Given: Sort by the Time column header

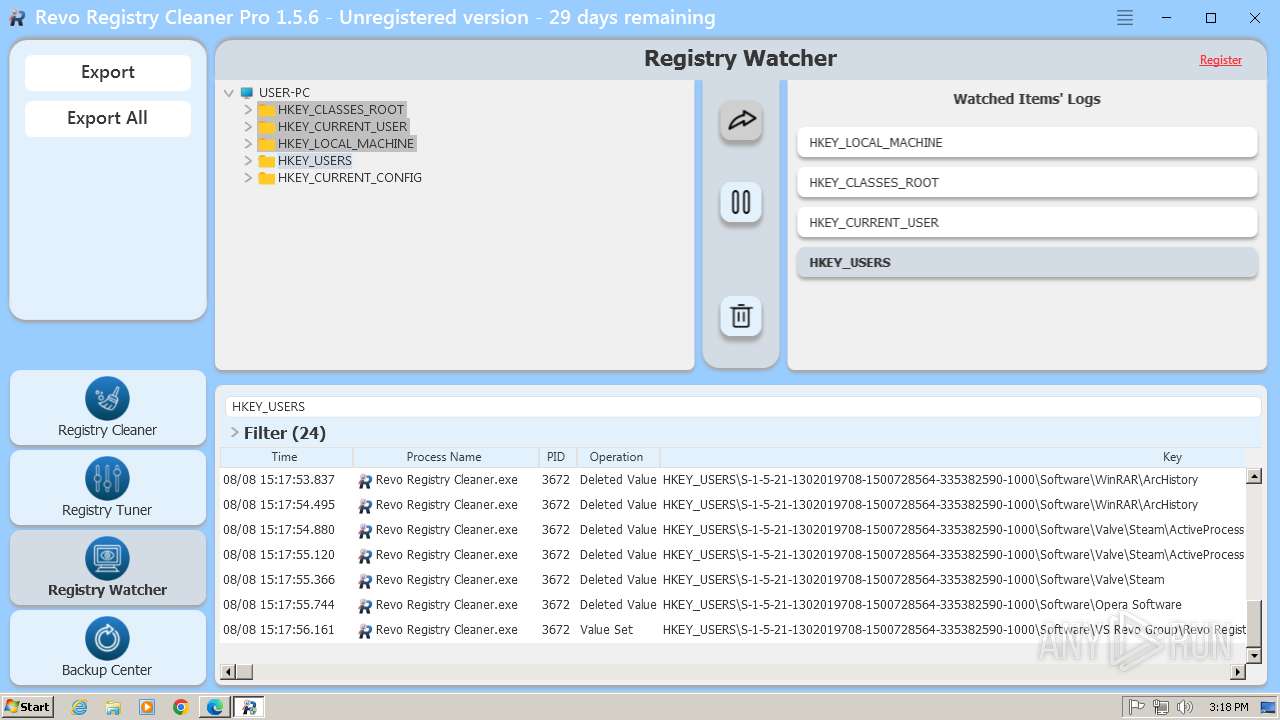Looking at the screenshot, I should tap(286, 457).
